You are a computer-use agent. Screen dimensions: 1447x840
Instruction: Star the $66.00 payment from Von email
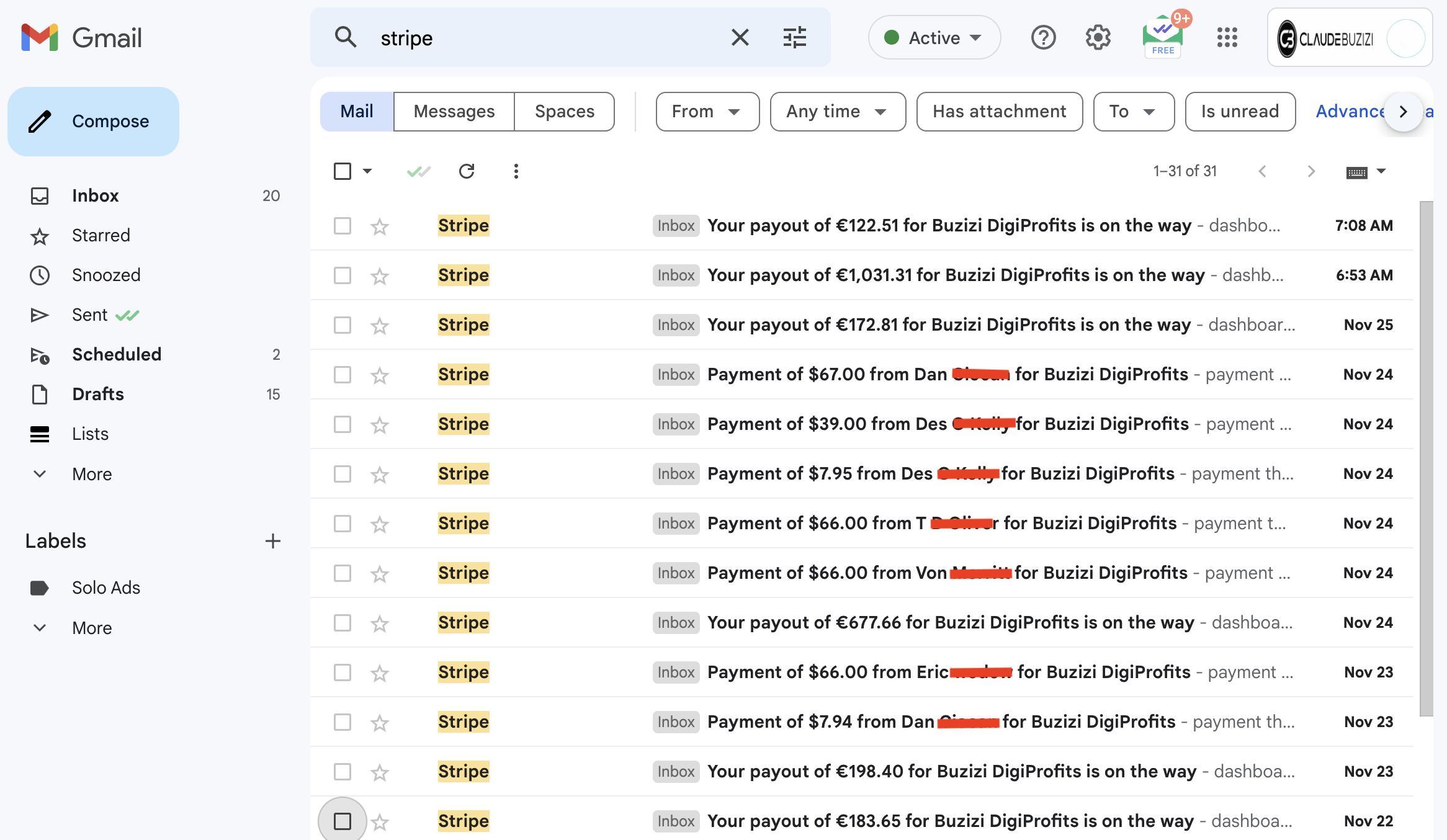click(x=379, y=573)
